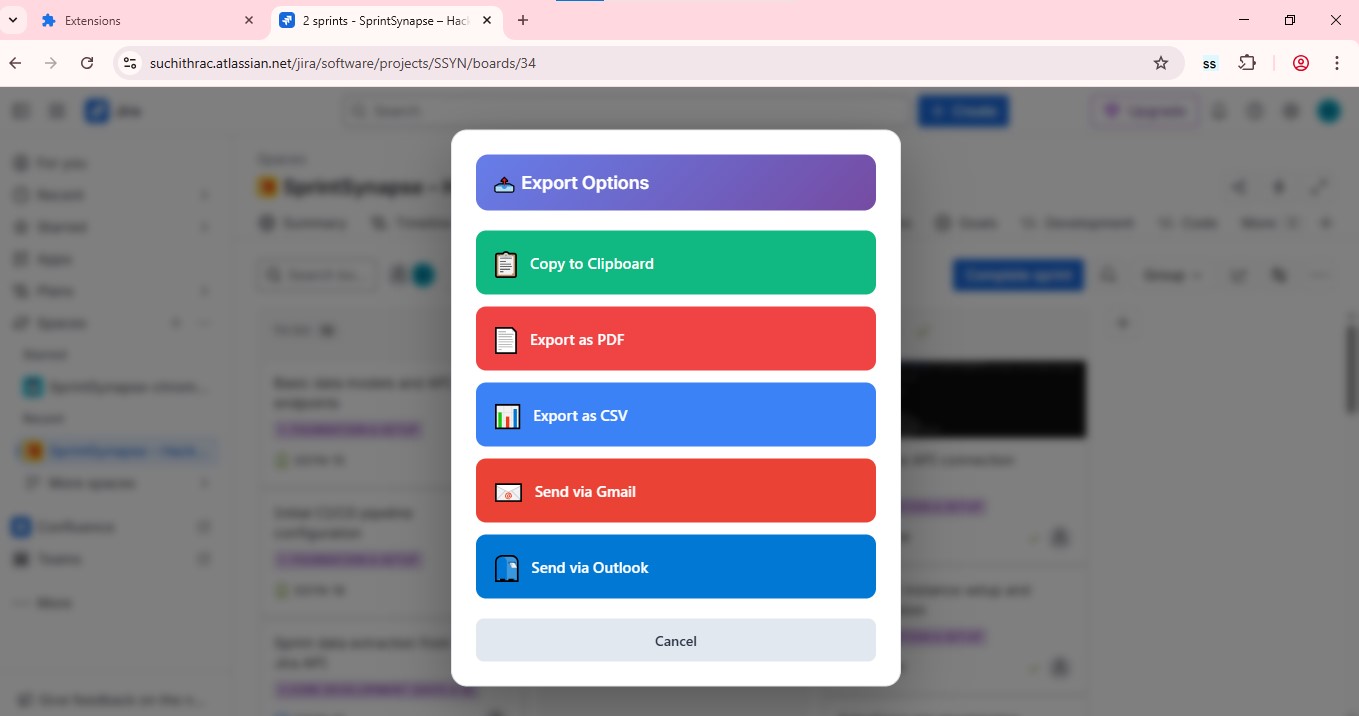Go back to the previous page
Viewport: 1359px width, 716px height.
click(x=15, y=63)
